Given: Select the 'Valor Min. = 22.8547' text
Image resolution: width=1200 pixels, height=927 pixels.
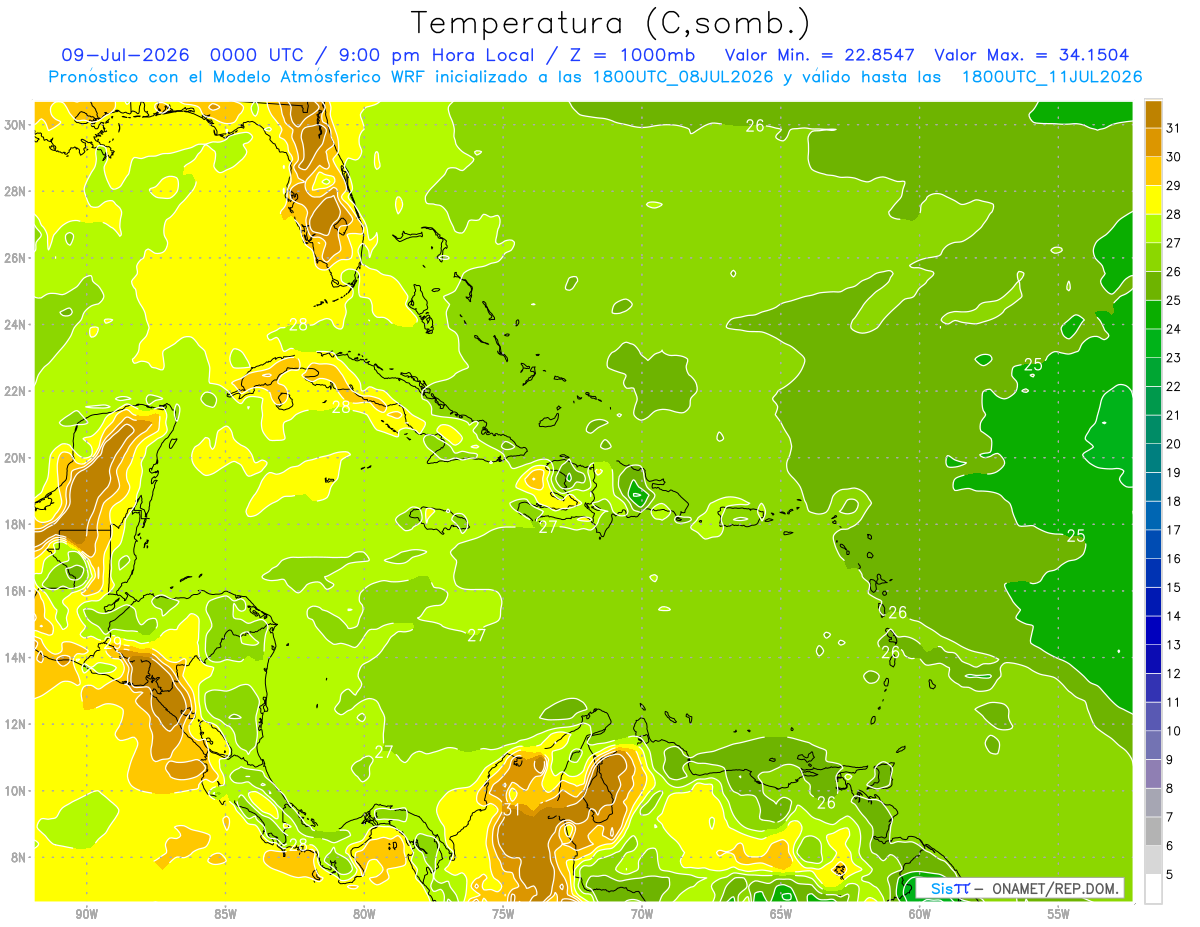Looking at the screenshot, I should point(822,55).
